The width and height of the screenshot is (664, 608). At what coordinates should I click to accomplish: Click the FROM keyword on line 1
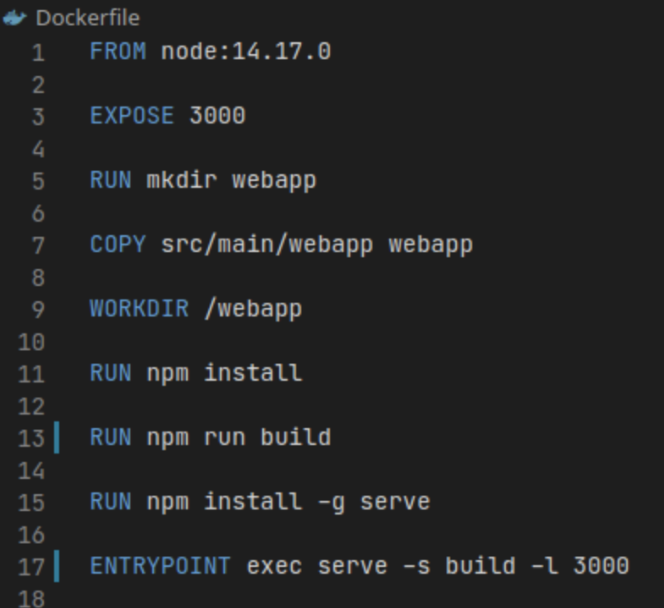coord(118,51)
